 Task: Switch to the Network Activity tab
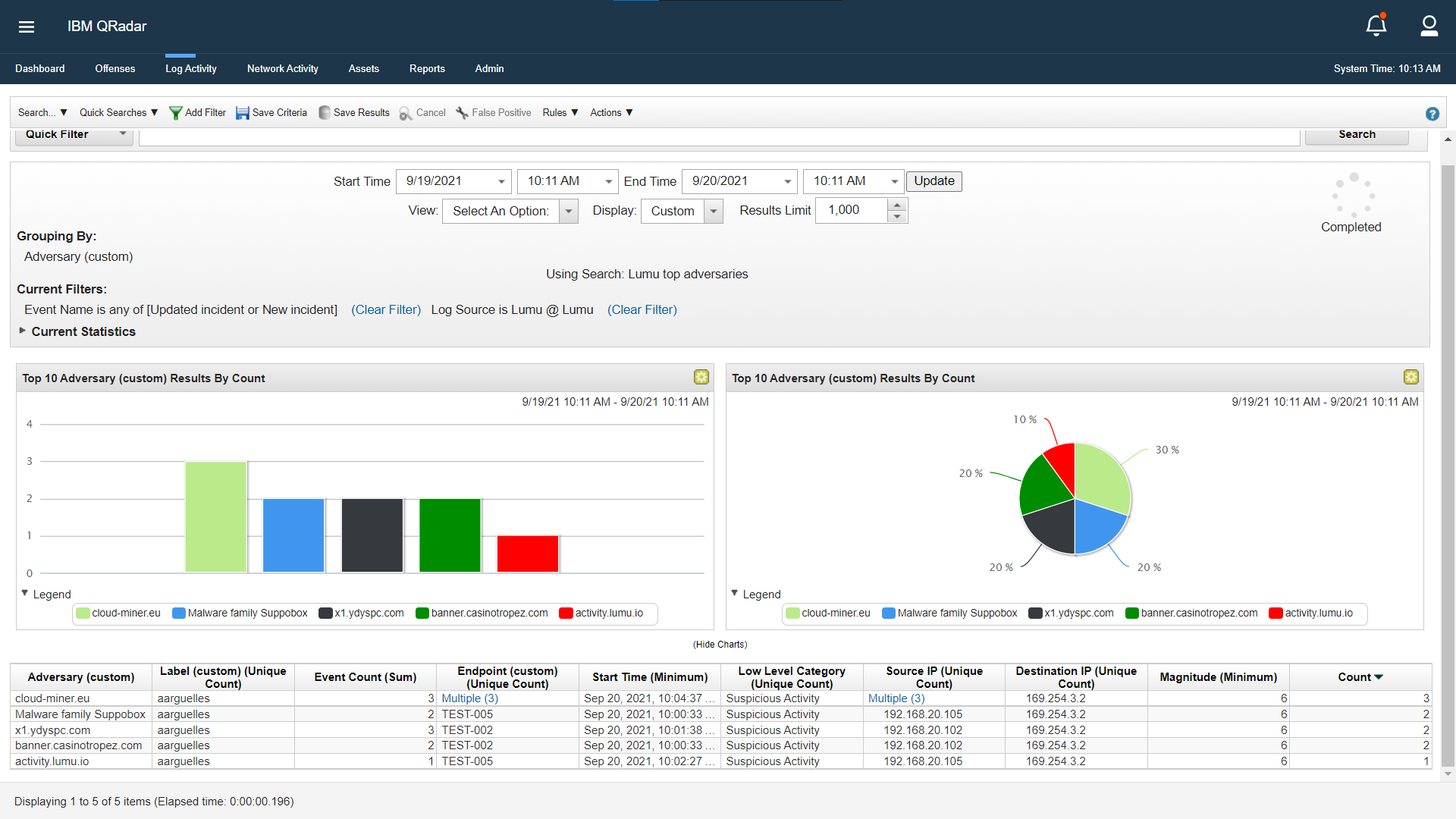283,69
